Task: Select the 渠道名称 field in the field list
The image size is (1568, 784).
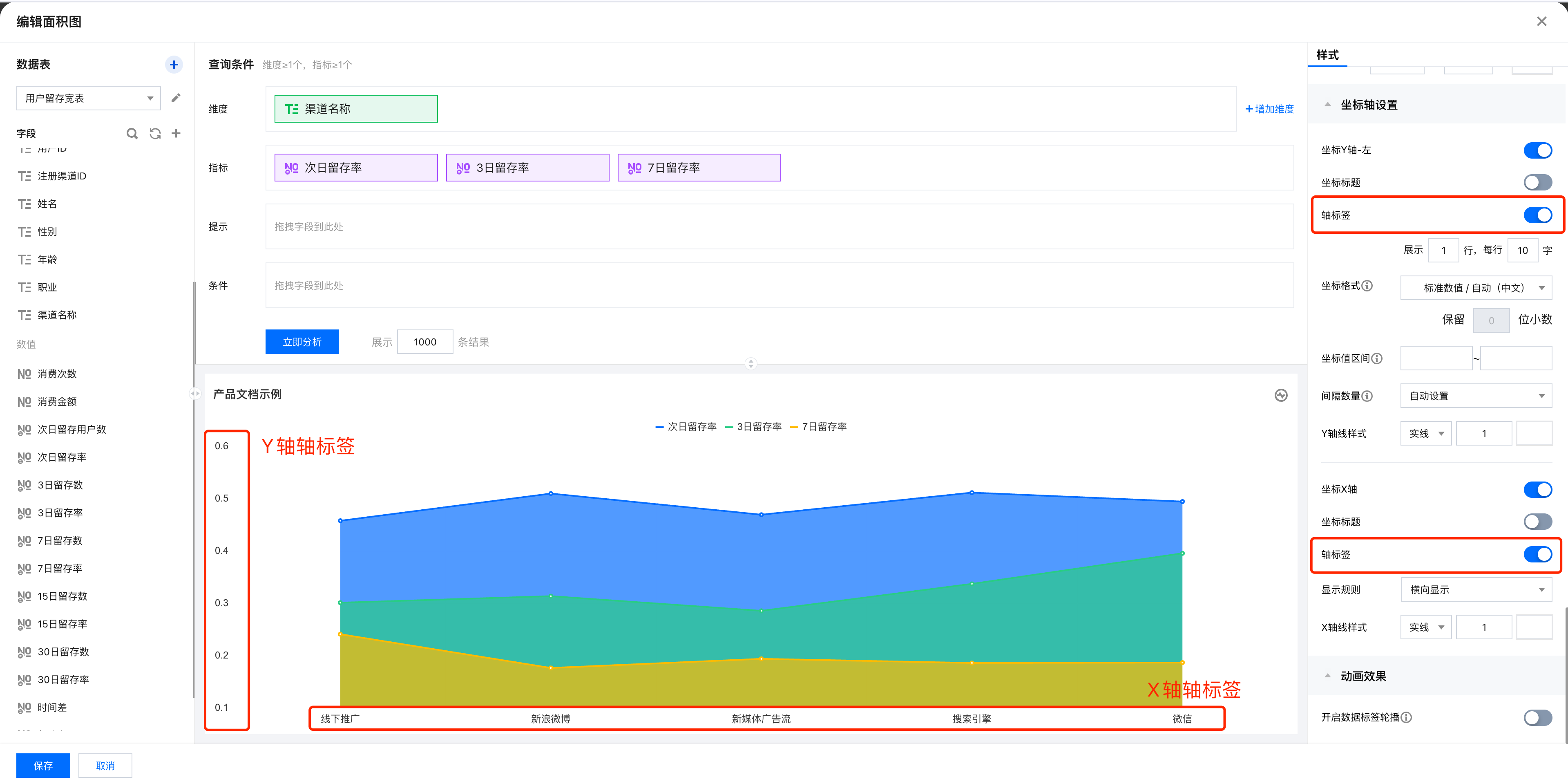Action: pyautogui.click(x=57, y=315)
